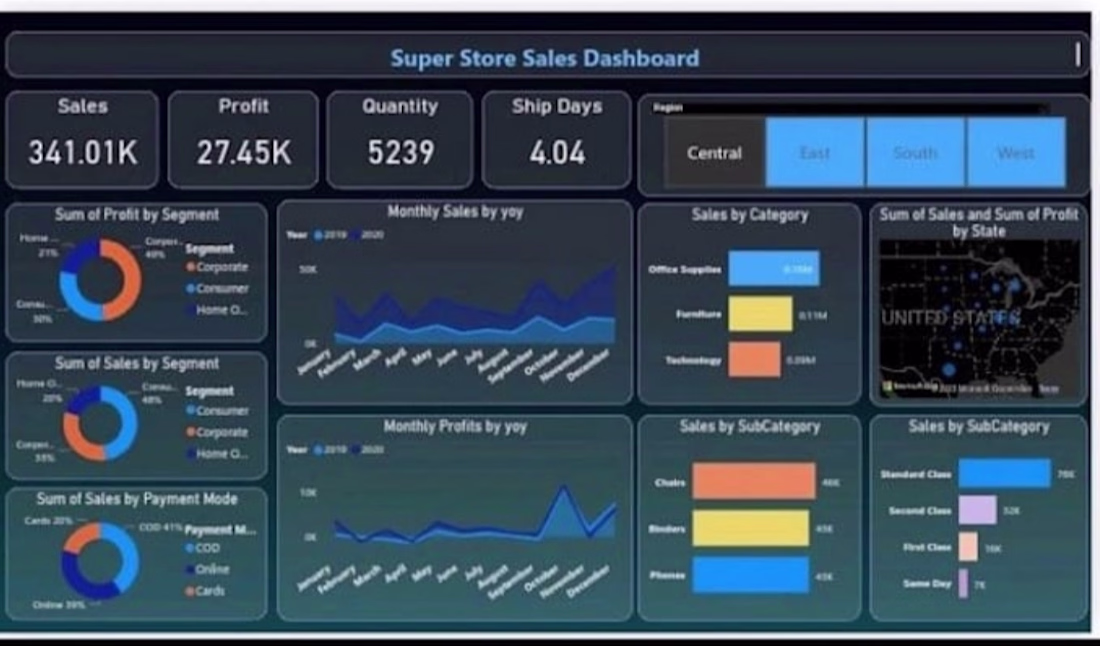Select the West region slicer tile
Image resolution: width=1100 pixels, height=646 pixels.
pos(1016,152)
